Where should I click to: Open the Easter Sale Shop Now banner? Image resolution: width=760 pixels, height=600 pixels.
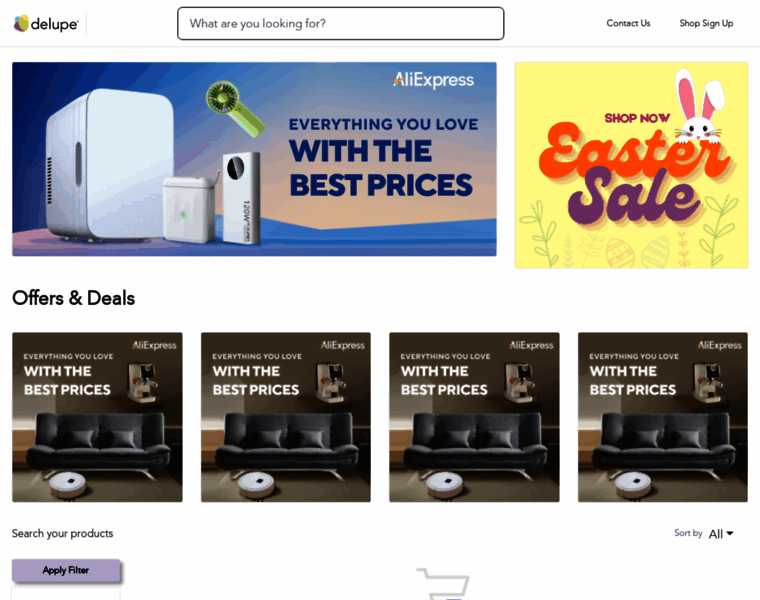[632, 165]
